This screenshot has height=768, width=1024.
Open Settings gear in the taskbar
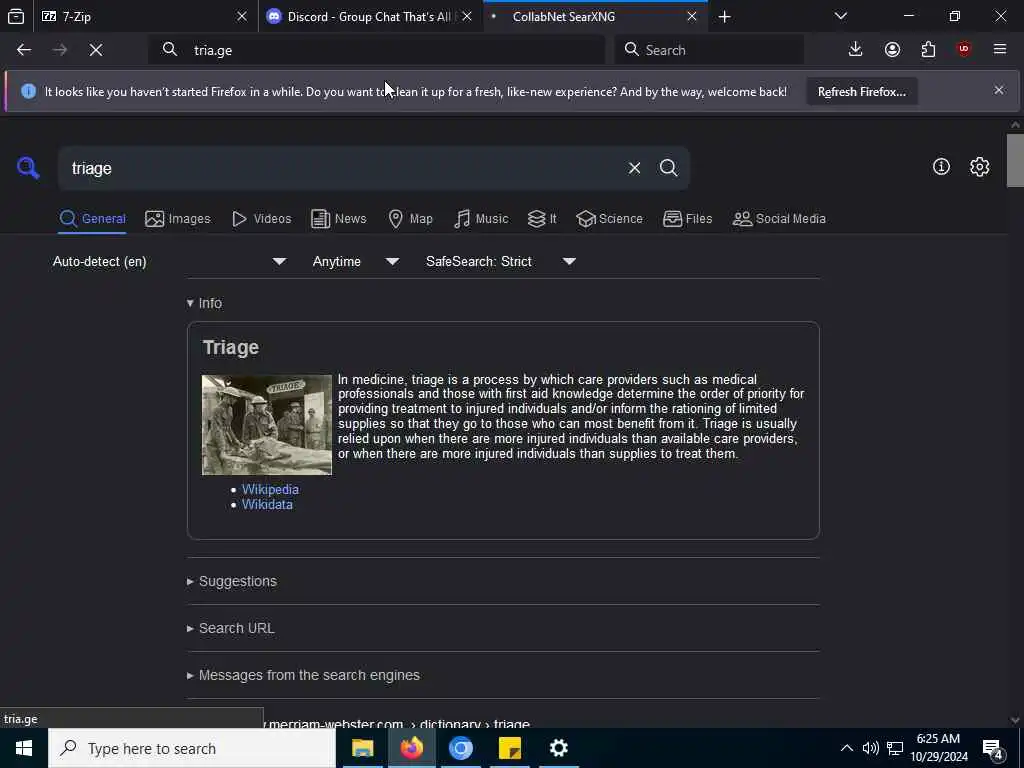pos(558,748)
